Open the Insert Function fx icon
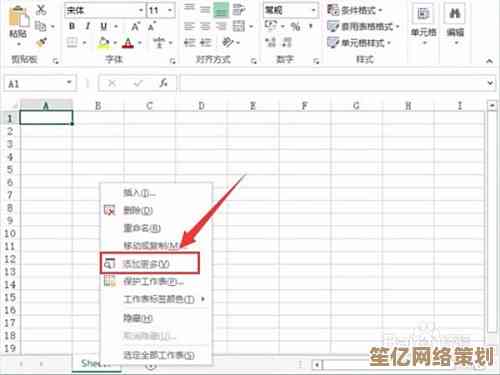Viewport: 500px width, 375px height. tap(163, 83)
